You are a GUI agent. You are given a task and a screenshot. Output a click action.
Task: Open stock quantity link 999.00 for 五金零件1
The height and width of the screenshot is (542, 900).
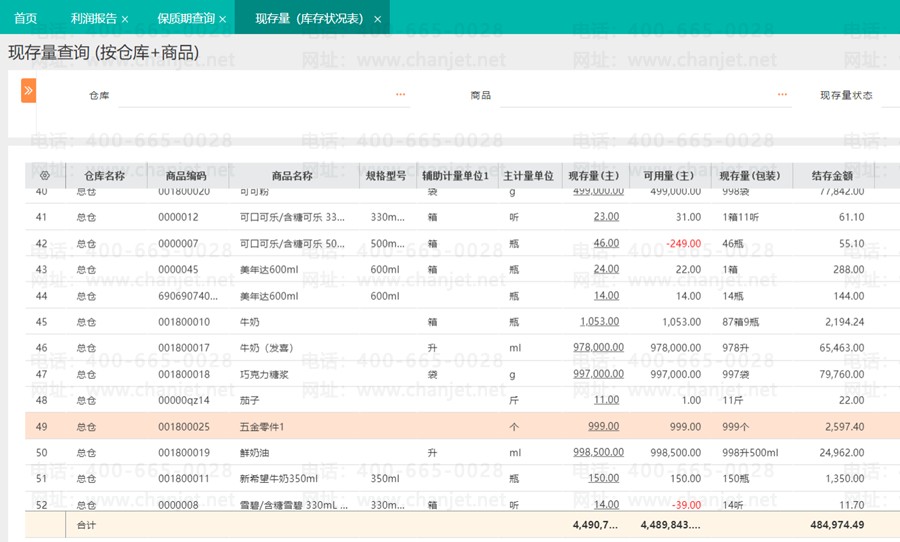click(603, 427)
